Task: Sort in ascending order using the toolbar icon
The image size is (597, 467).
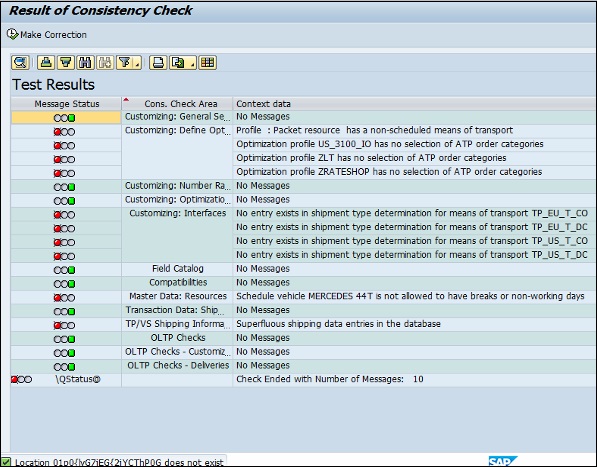Action: coord(46,62)
